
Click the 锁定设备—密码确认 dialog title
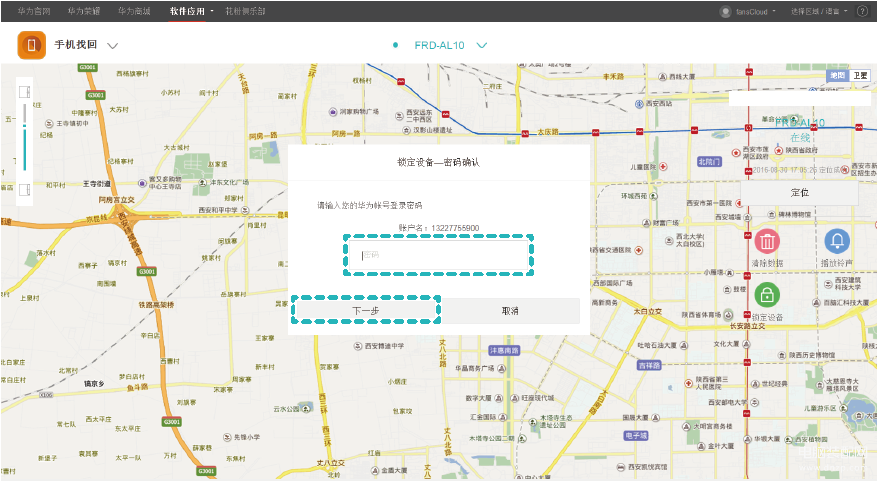pyautogui.click(x=438, y=162)
